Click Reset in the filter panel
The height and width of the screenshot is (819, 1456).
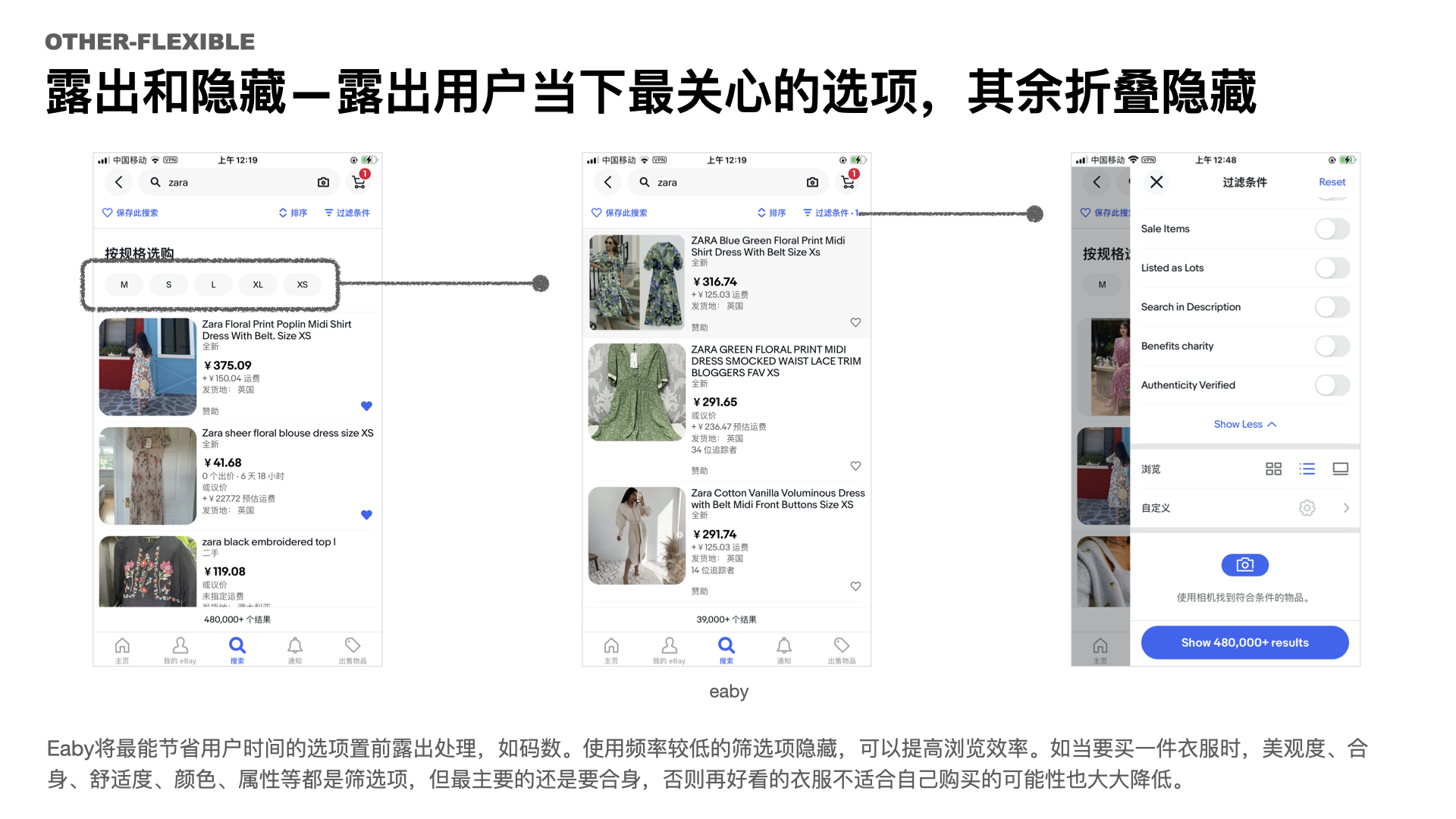1332,182
